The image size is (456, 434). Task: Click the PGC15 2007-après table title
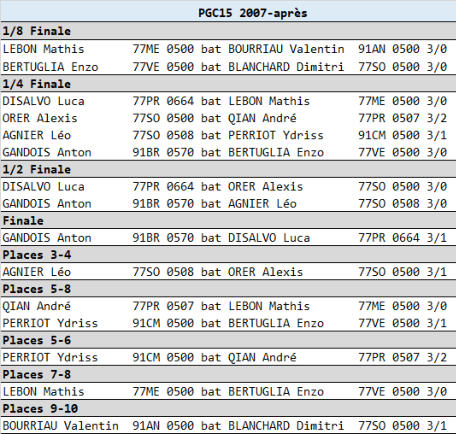point(252,13)
